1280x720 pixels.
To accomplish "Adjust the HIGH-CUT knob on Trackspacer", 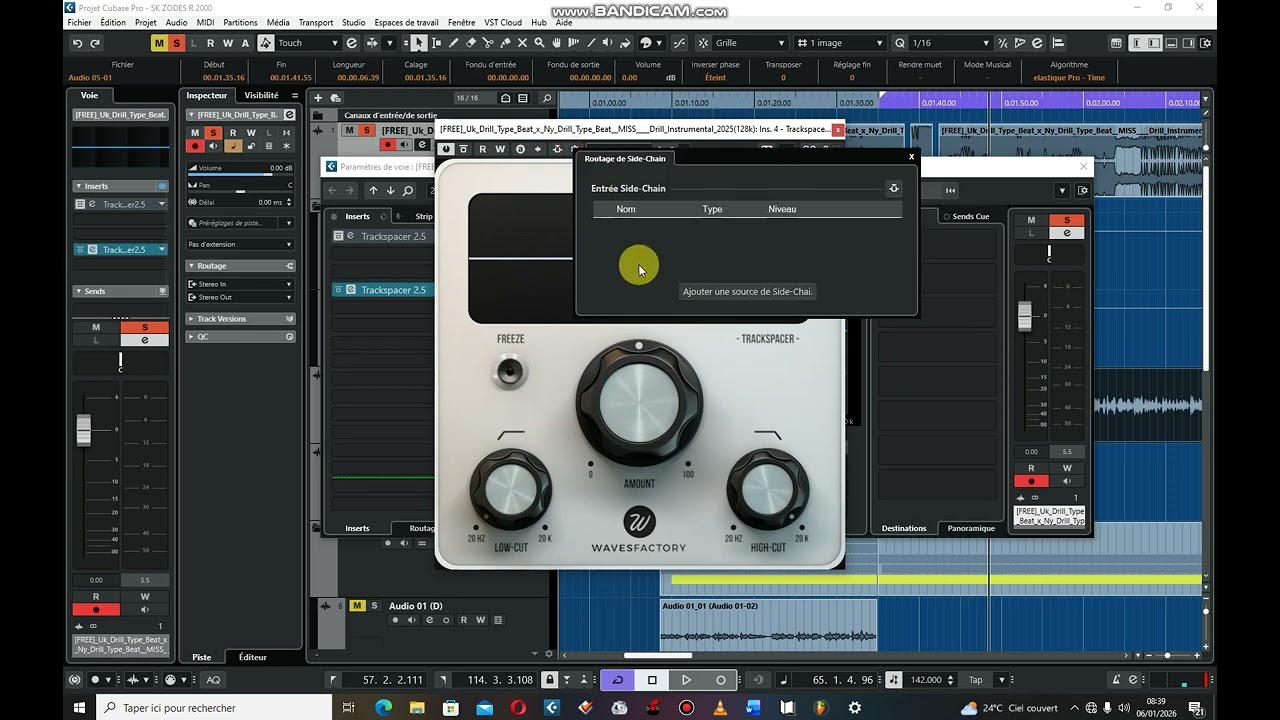I will coord(768,488).
